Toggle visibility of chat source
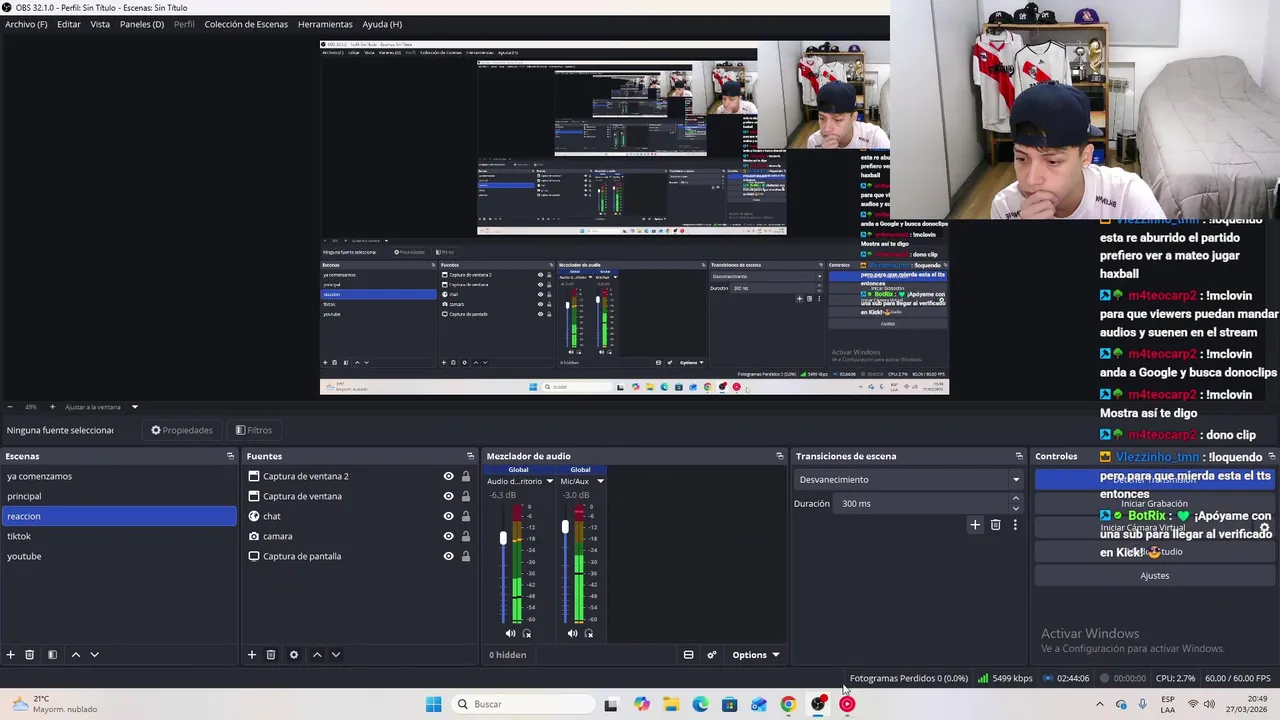 pyautogui.click(x=448, y=516)
